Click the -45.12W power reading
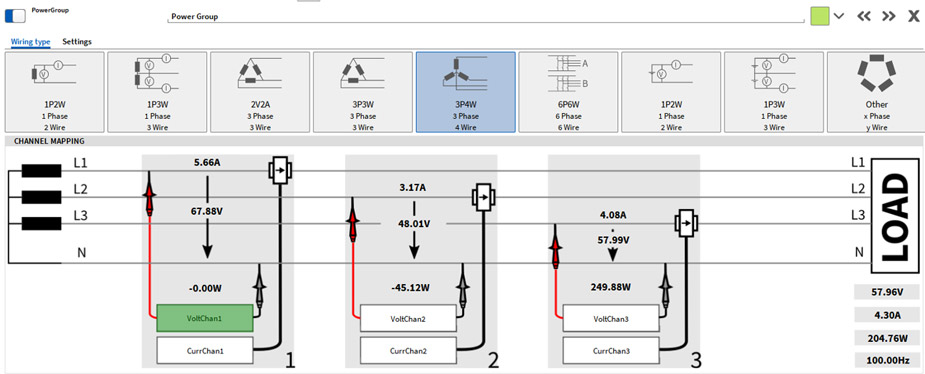Image resolution: width=925 pixels, height=374 pixels. coord(411,288)
